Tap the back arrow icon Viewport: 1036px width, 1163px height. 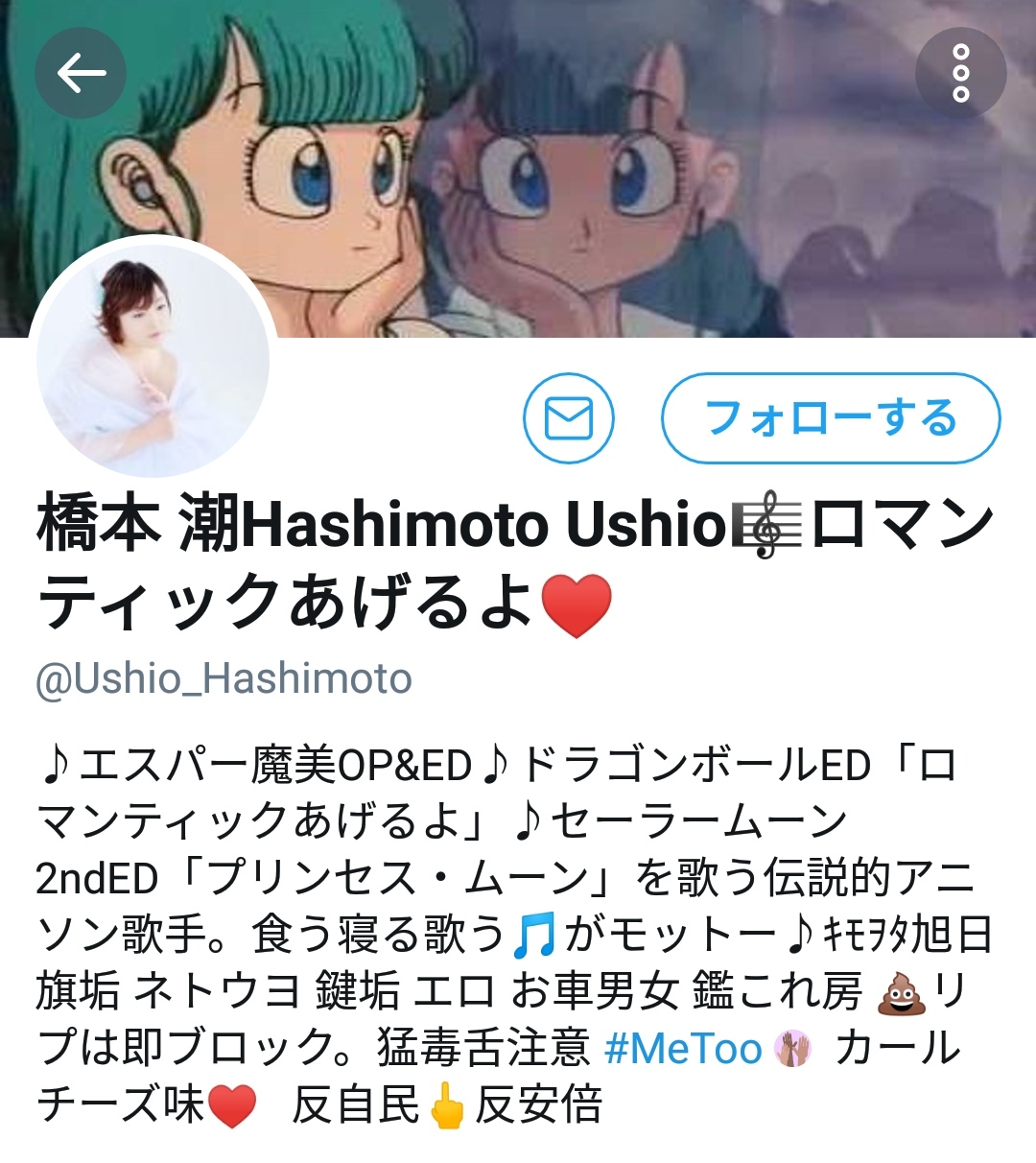coord(81,74)
